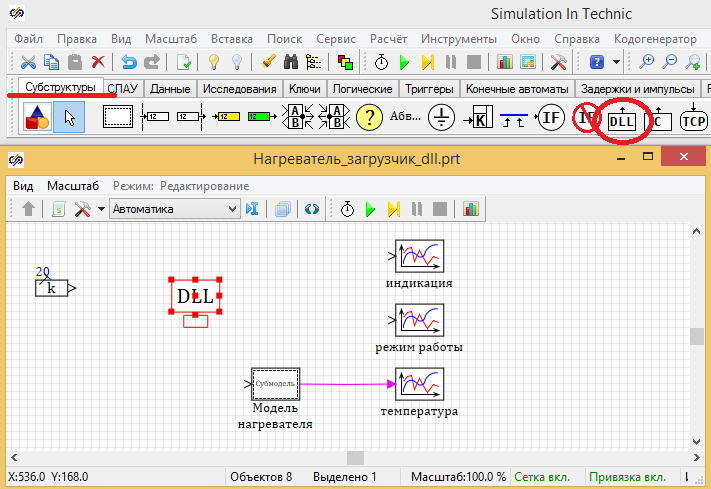The width and height of the screenshot is (711, 489).
Task: Start calculation with main toolbar green play
Action: (x=404, y=62)
